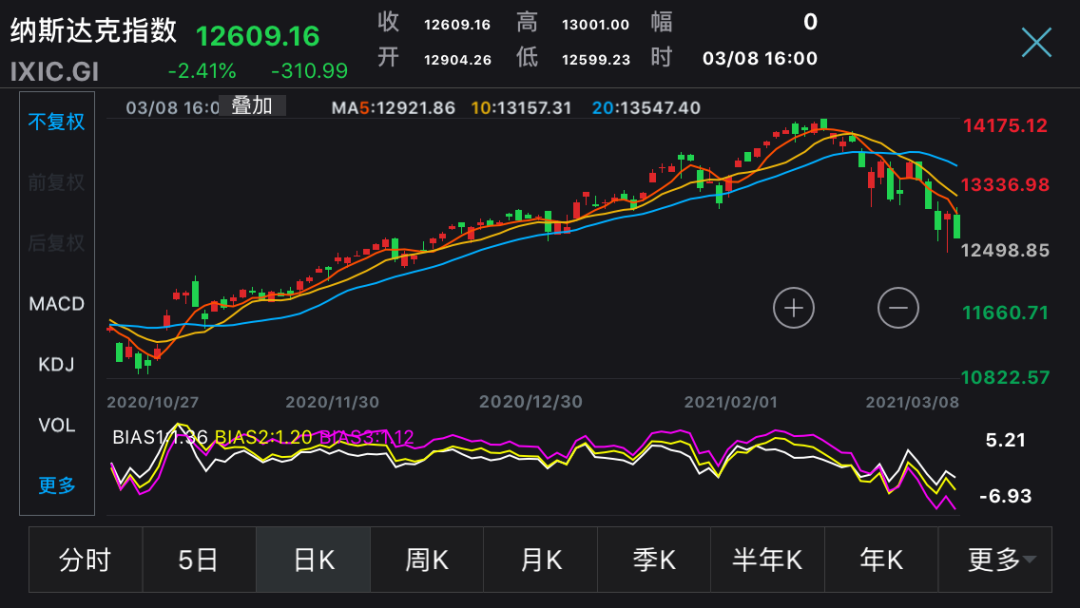Click the current price 12609.16 in green
Screen dimensions: 1080x608
258,36
